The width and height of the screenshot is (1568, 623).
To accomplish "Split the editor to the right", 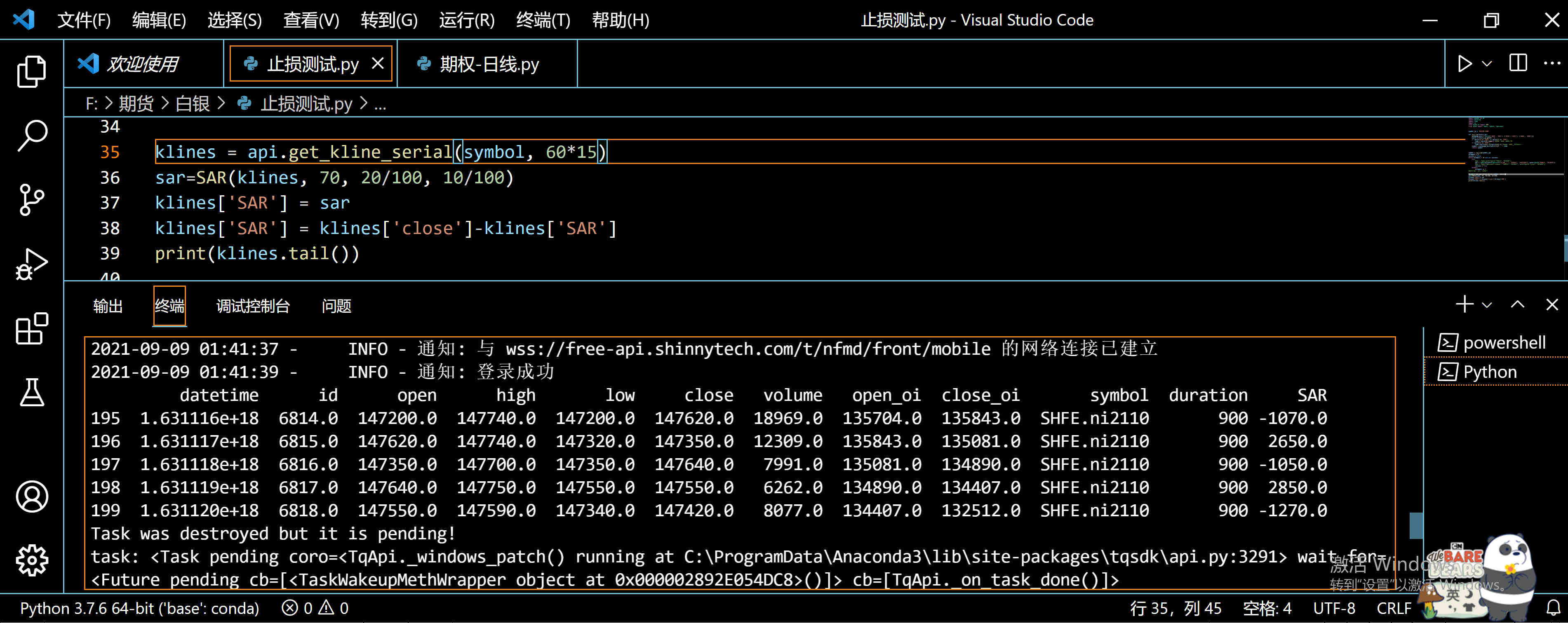I will click(1518, 63).
